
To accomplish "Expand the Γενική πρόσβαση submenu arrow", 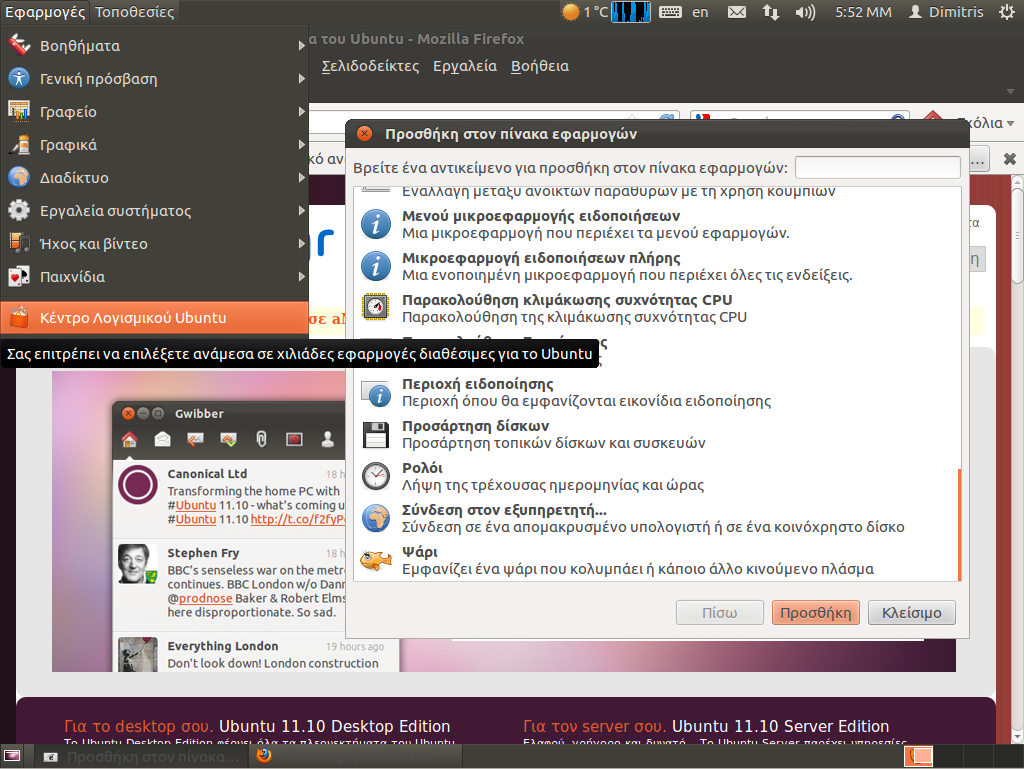I will 302,78.
